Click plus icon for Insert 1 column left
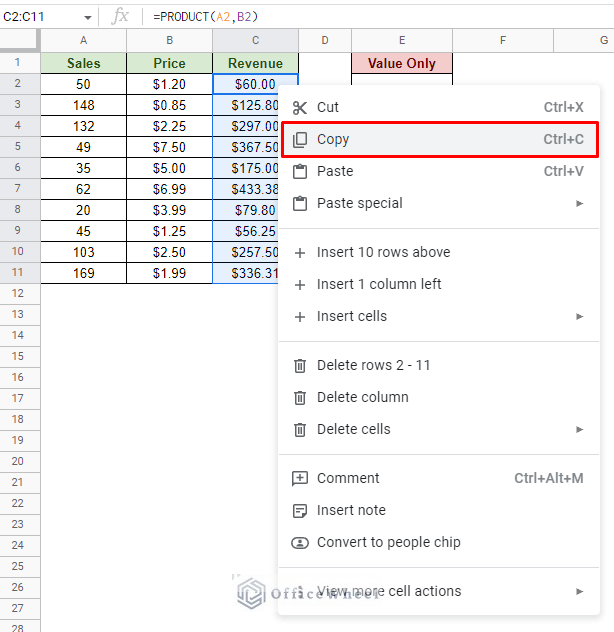Screen dimensions: 614x632 (300, 285)
